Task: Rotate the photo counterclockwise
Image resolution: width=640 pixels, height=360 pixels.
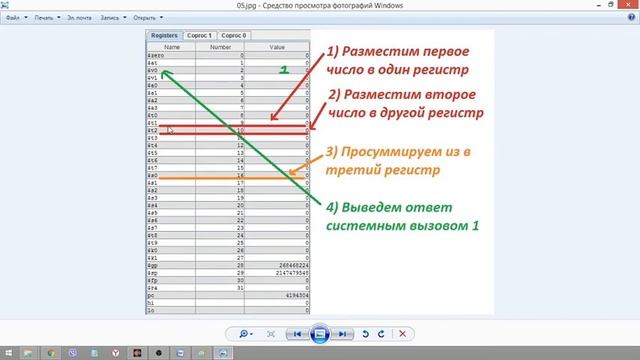Action: (365, 334)
